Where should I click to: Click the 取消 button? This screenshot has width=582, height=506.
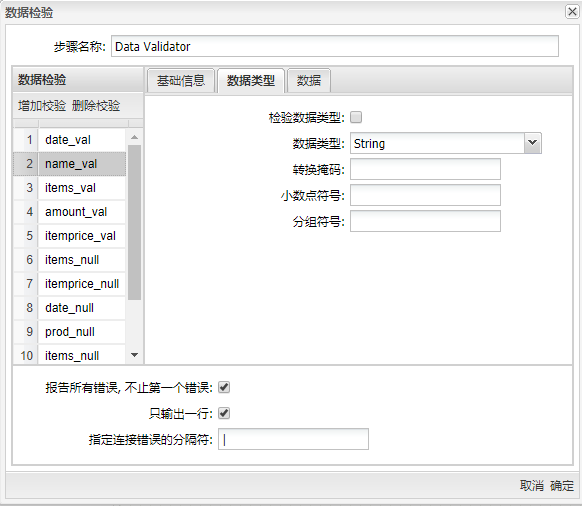[532, 485]
